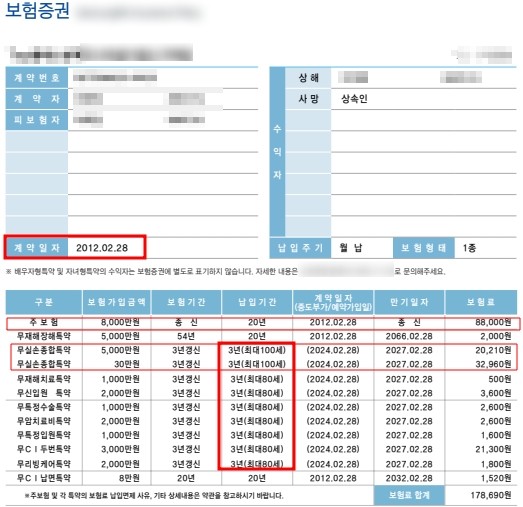This screenshot has width=523, height=507.
Task: Click the 보험가입금액 column header
Action: click(x=116, y=302)
